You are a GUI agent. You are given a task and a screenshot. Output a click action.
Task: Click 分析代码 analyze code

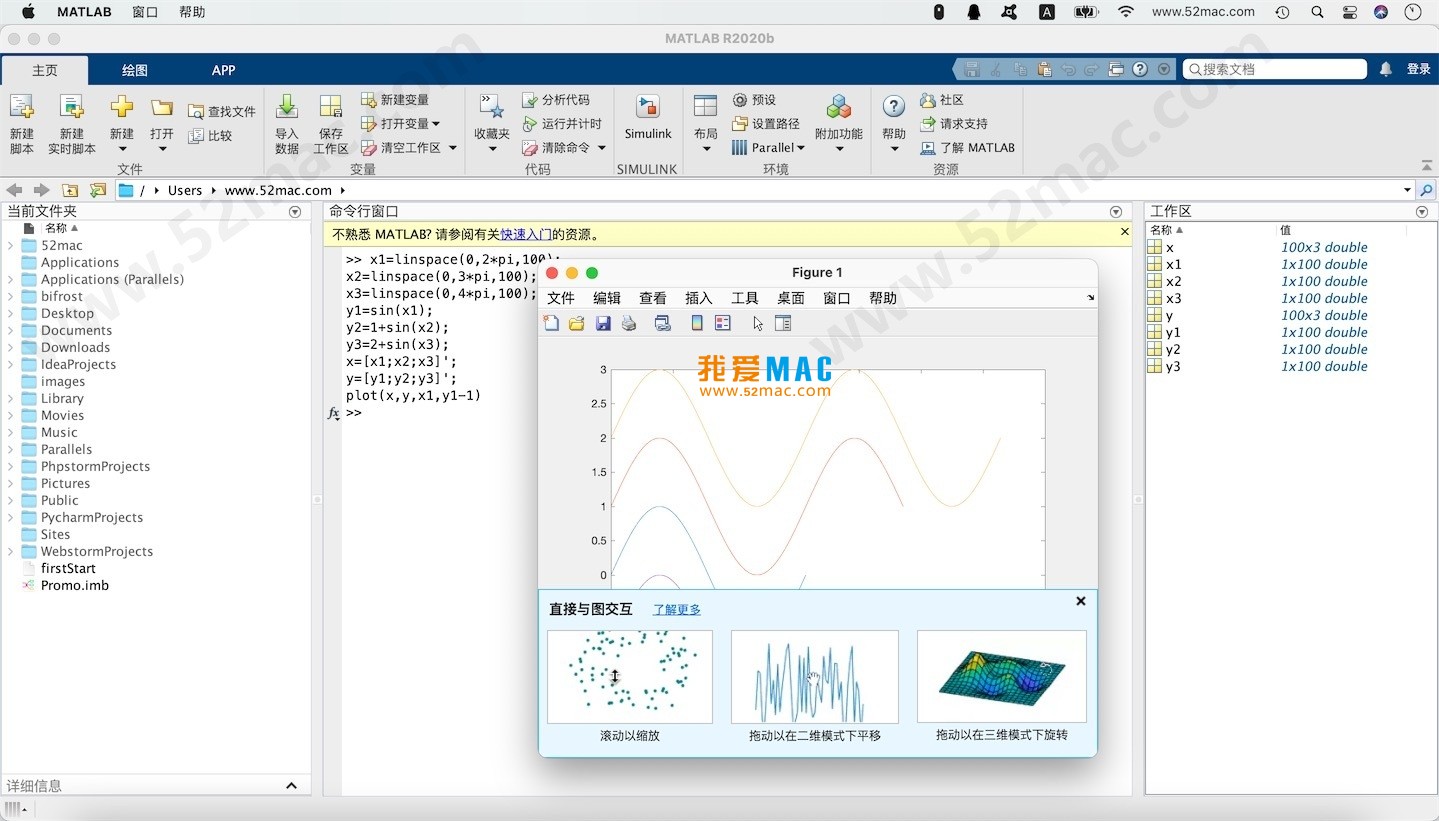556,100
